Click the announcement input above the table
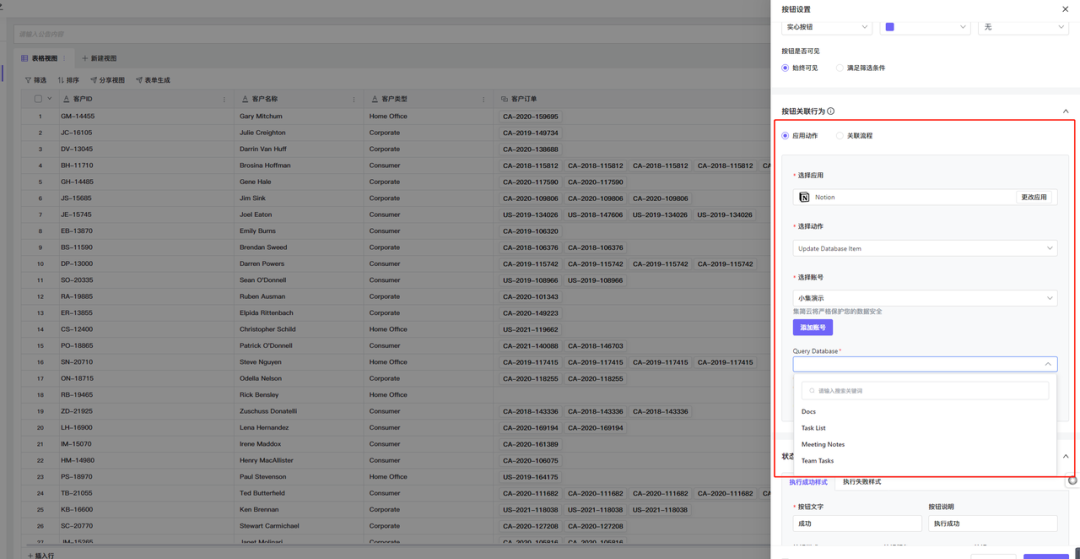 (x=391, y=34)
